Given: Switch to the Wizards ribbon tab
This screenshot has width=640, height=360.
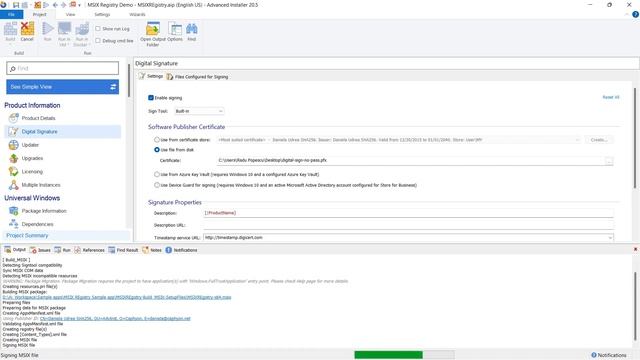Looking at the screenshot, I should [137, 14].
